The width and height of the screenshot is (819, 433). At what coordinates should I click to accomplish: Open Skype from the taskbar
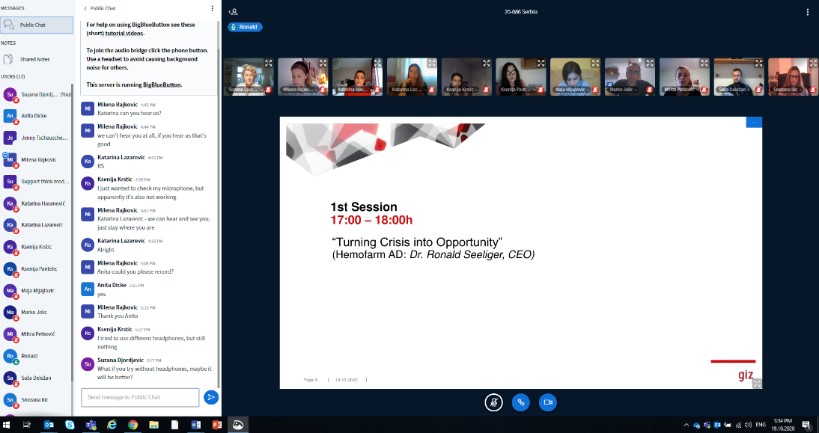pos(69,425)
